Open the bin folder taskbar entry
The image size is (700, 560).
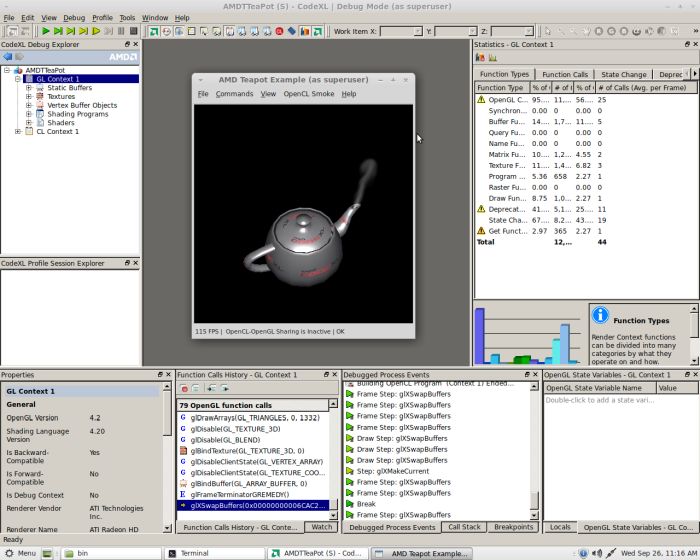click(x=111, y=553)
